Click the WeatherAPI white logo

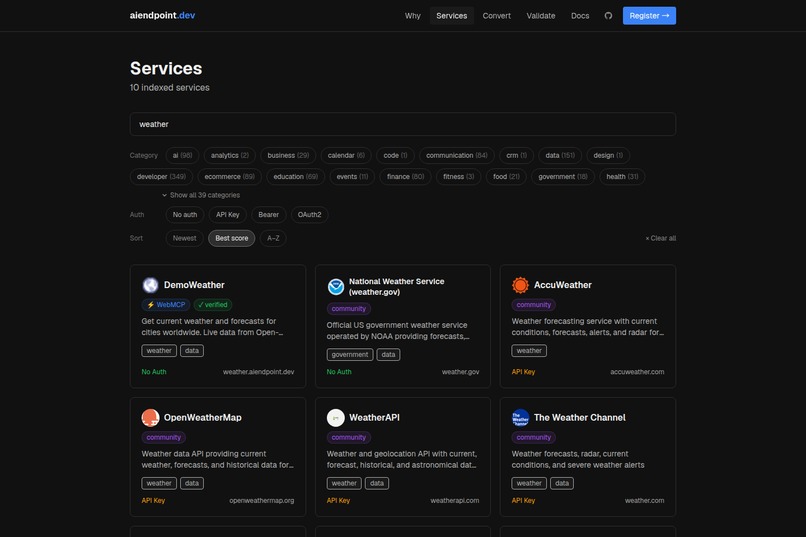point(336,417)
